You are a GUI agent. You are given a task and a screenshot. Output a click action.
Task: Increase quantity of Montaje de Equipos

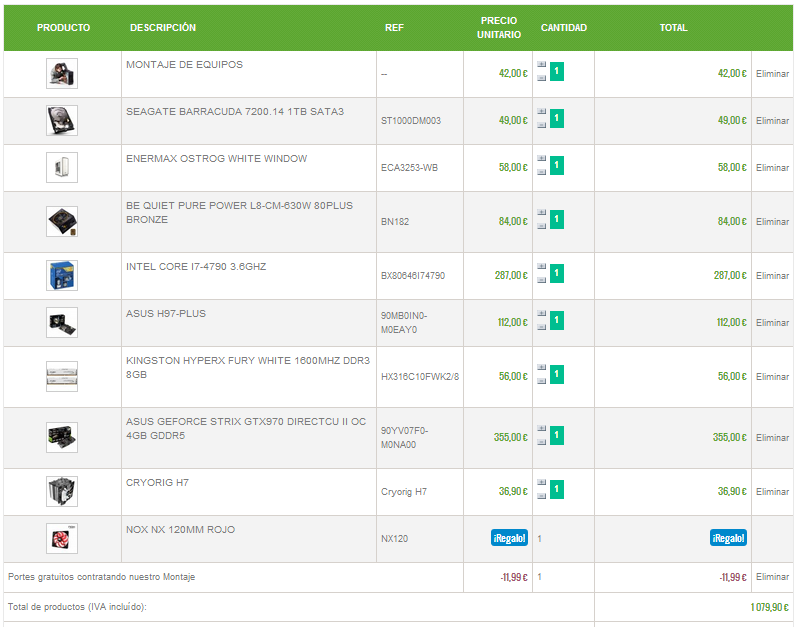click(541, 65)
